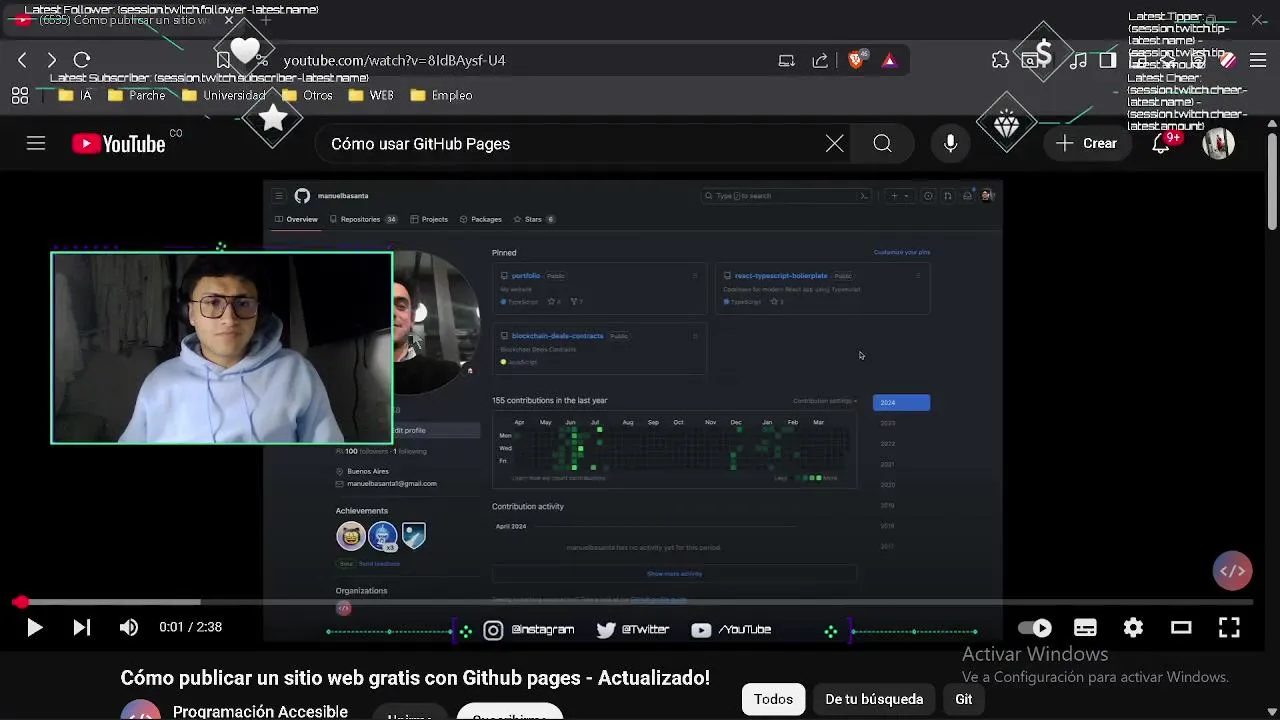Skip to the next video
The width and height of the screenshot is (1280, 720).
click(82, 628)
